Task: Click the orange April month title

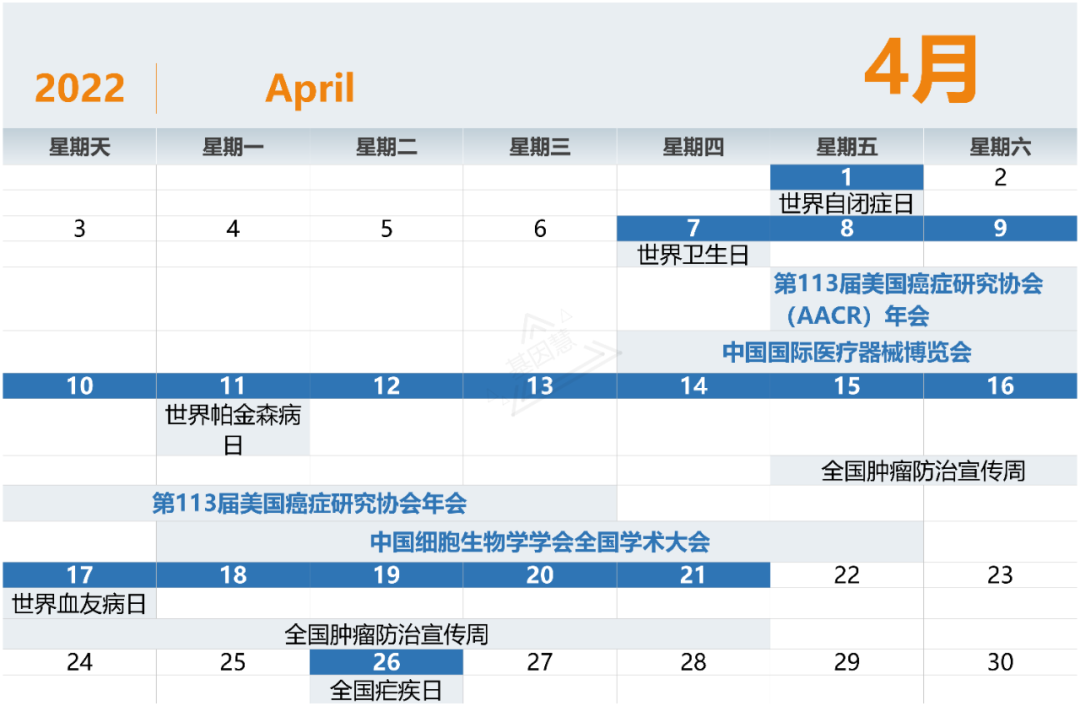Action: pyautogui.click(x=309, y=88)
